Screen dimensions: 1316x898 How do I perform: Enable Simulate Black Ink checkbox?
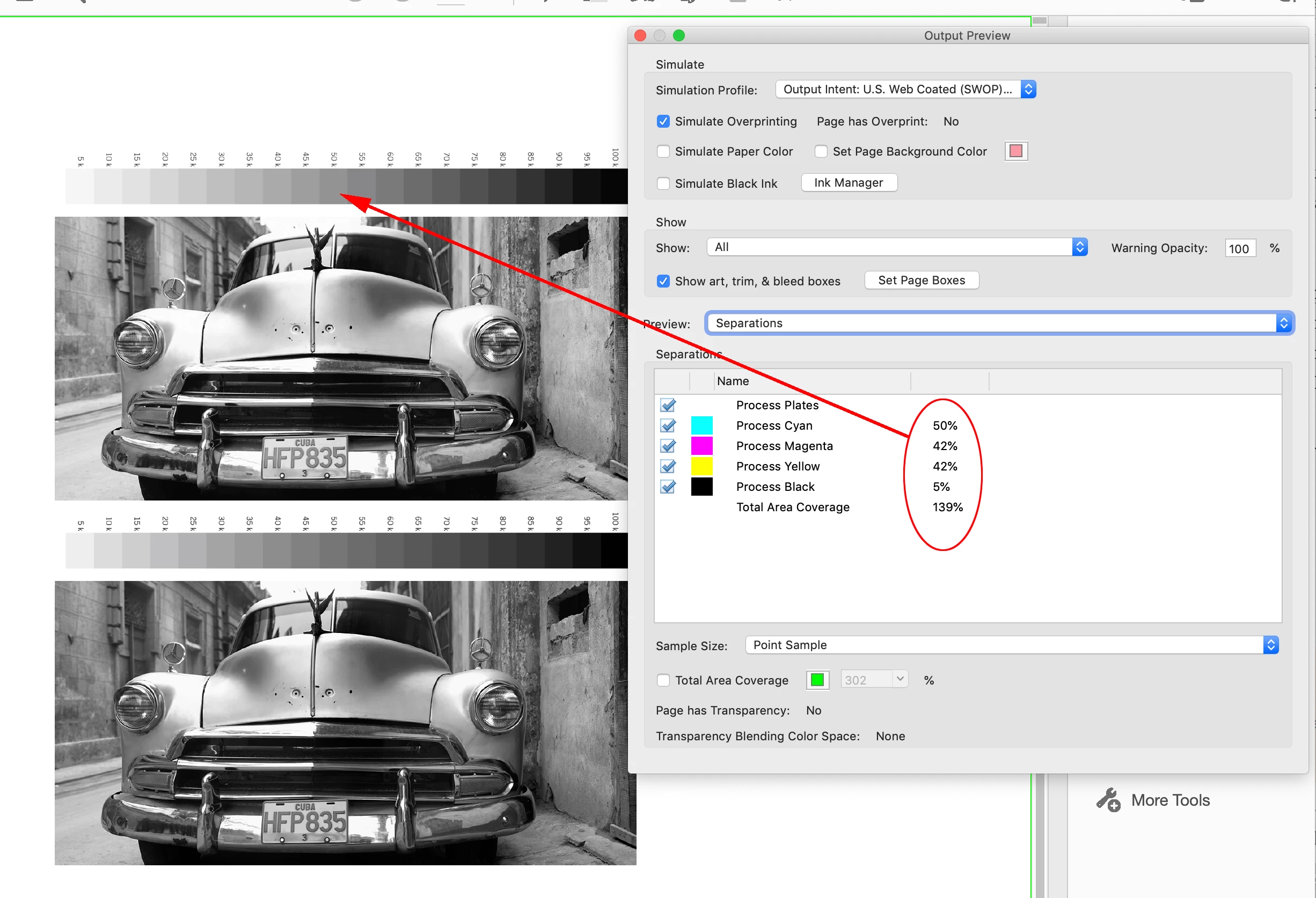663,184
